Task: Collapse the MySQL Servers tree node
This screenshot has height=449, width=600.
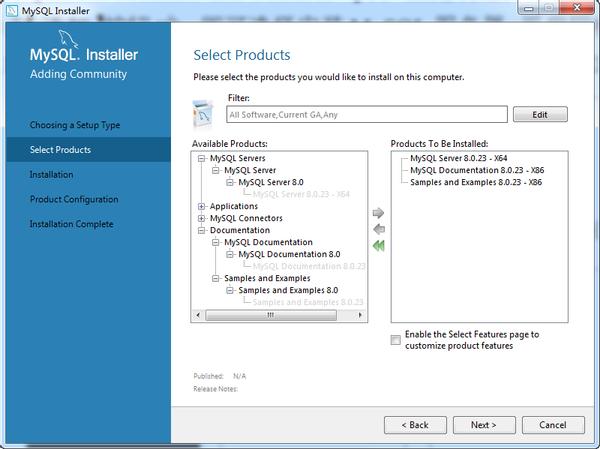Action: (x=201, y=158)
